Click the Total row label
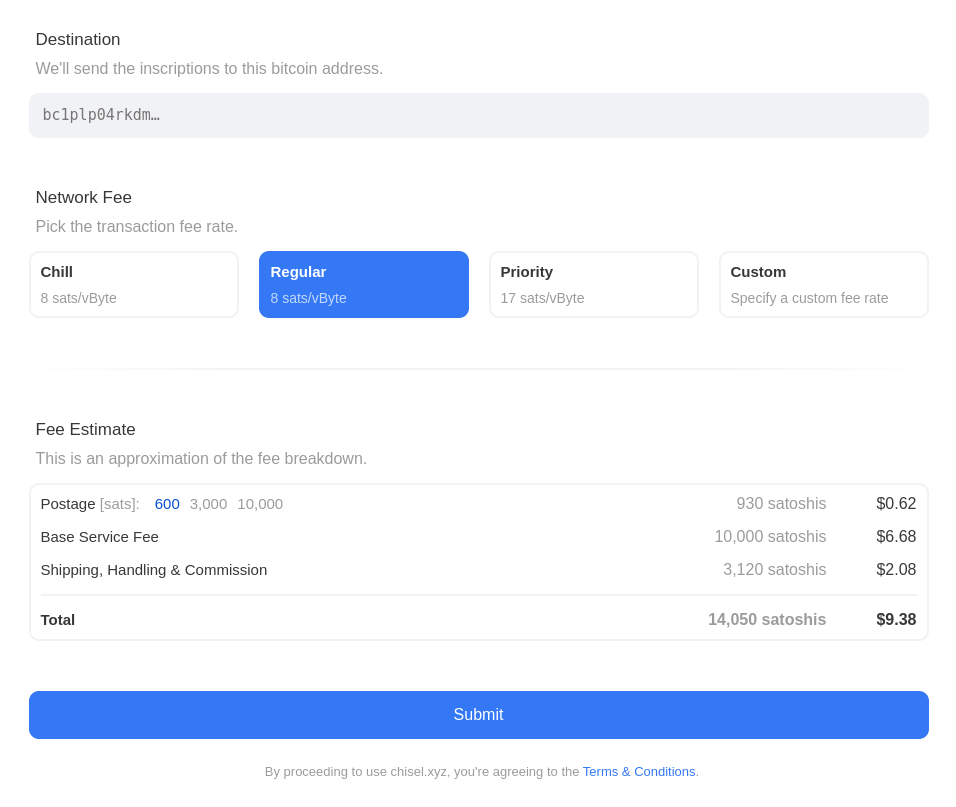This screenshot has height=807, width=956. (x=58, y=620)
